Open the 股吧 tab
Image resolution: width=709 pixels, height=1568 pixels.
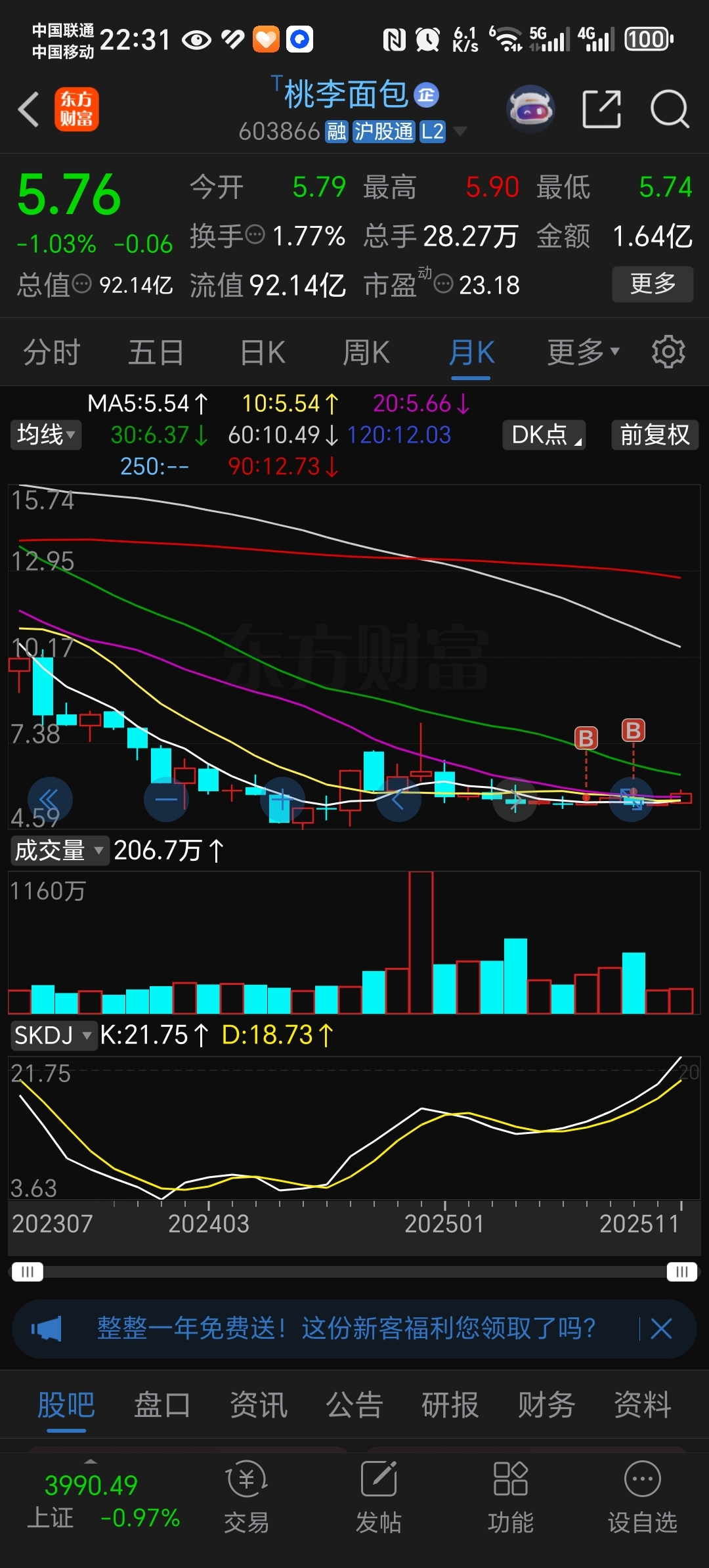[x=66, y=1405]
